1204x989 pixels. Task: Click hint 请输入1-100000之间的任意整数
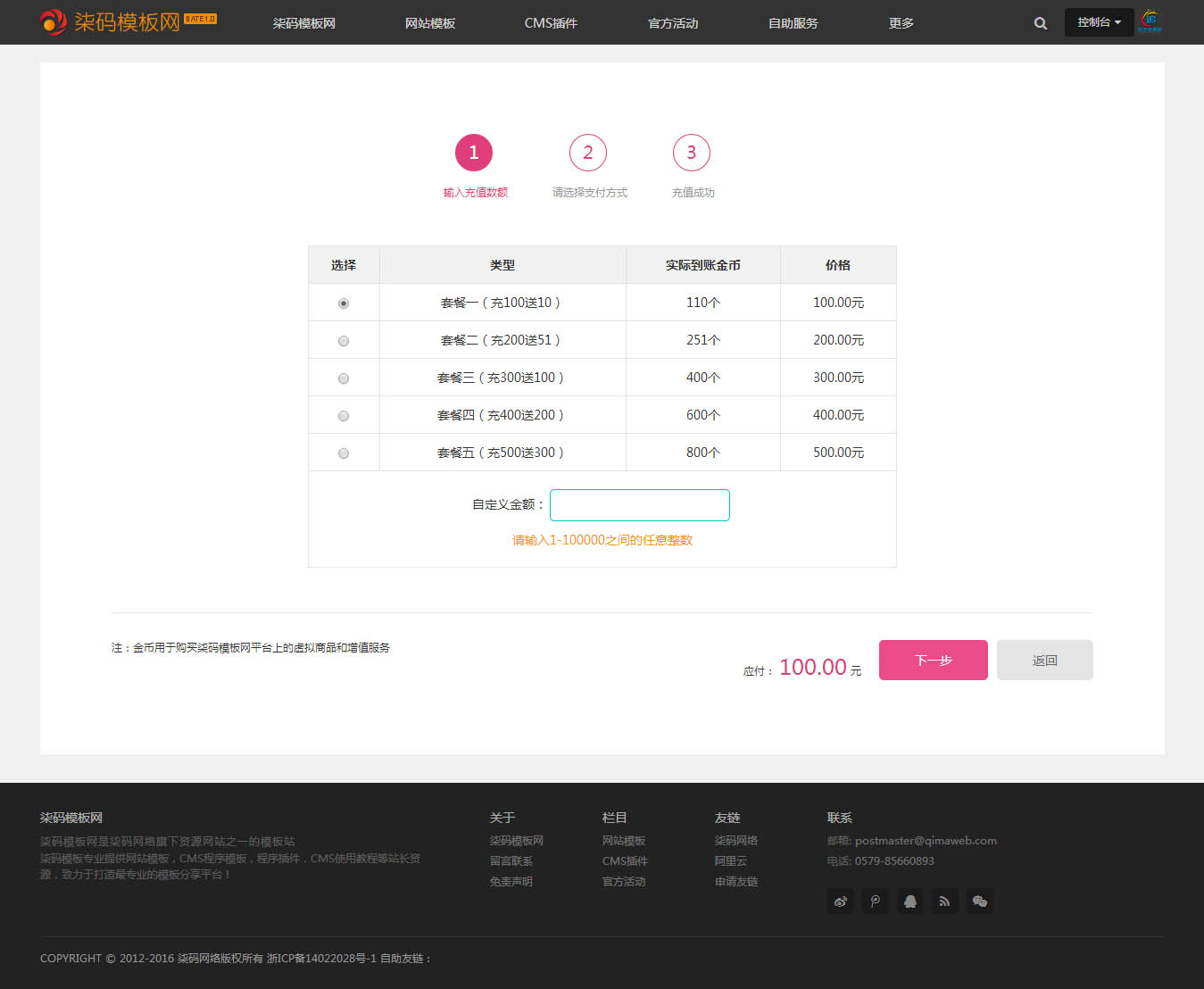point(602,540)
